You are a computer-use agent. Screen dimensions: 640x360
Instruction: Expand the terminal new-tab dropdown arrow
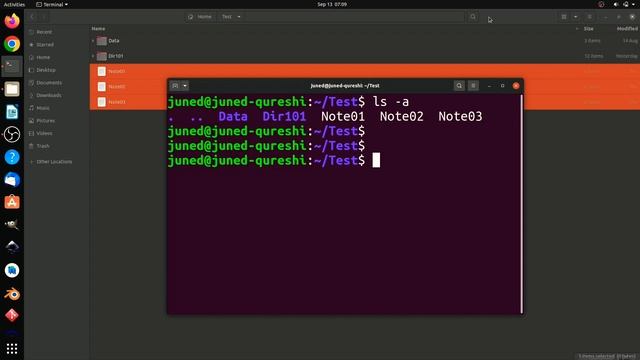(x=185, y=86)
